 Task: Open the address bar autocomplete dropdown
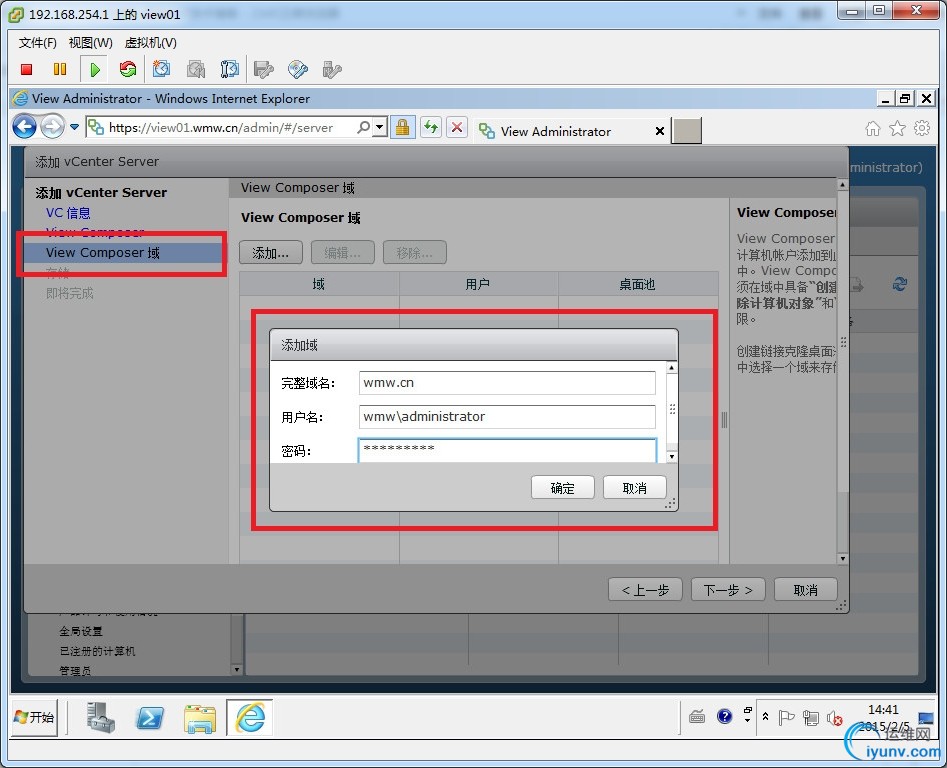[x=379, y=127]
